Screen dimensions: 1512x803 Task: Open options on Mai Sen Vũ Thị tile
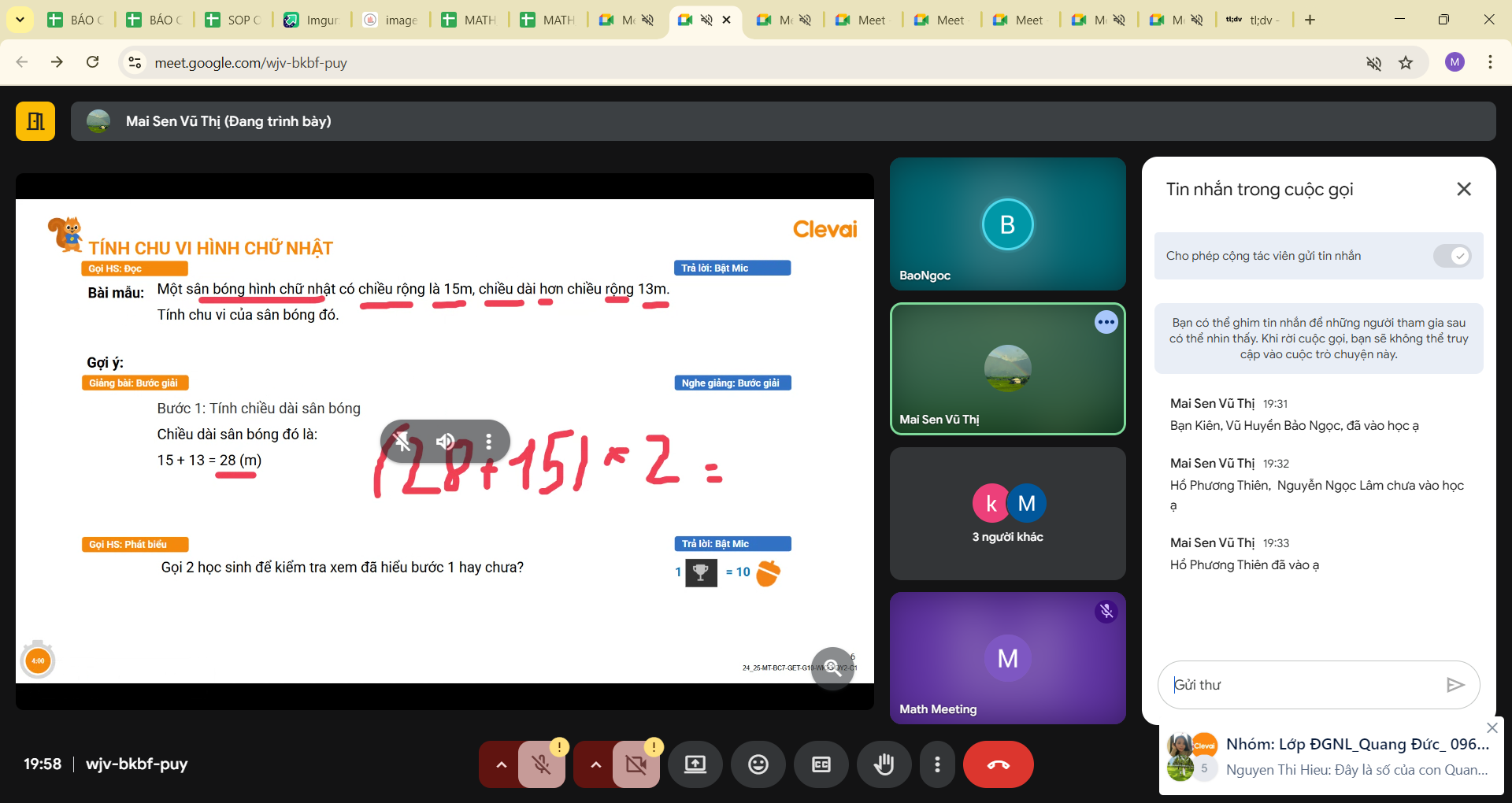coord(1106,322)
